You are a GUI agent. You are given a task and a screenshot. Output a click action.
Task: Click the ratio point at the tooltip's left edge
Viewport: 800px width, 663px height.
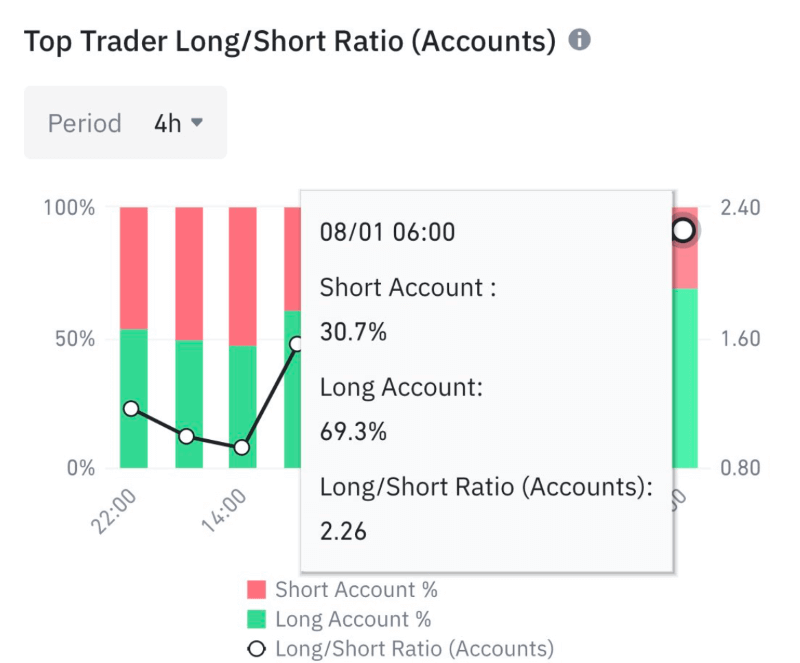click(297, 344)
